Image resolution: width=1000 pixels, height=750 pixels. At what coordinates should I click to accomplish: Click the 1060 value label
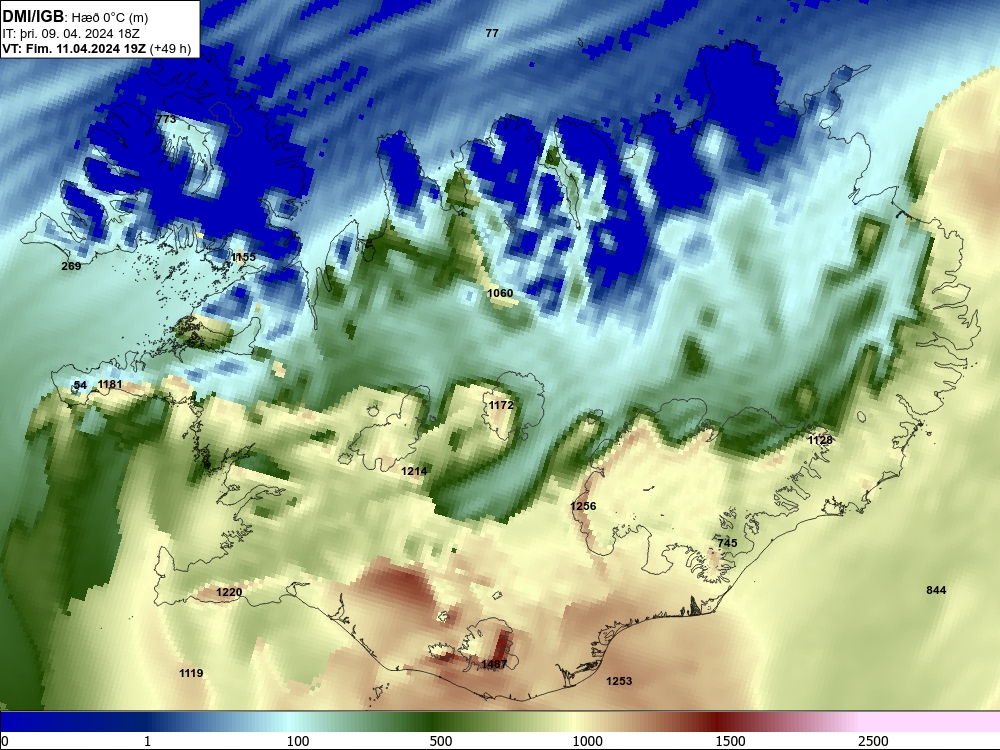tap(500, 293)
